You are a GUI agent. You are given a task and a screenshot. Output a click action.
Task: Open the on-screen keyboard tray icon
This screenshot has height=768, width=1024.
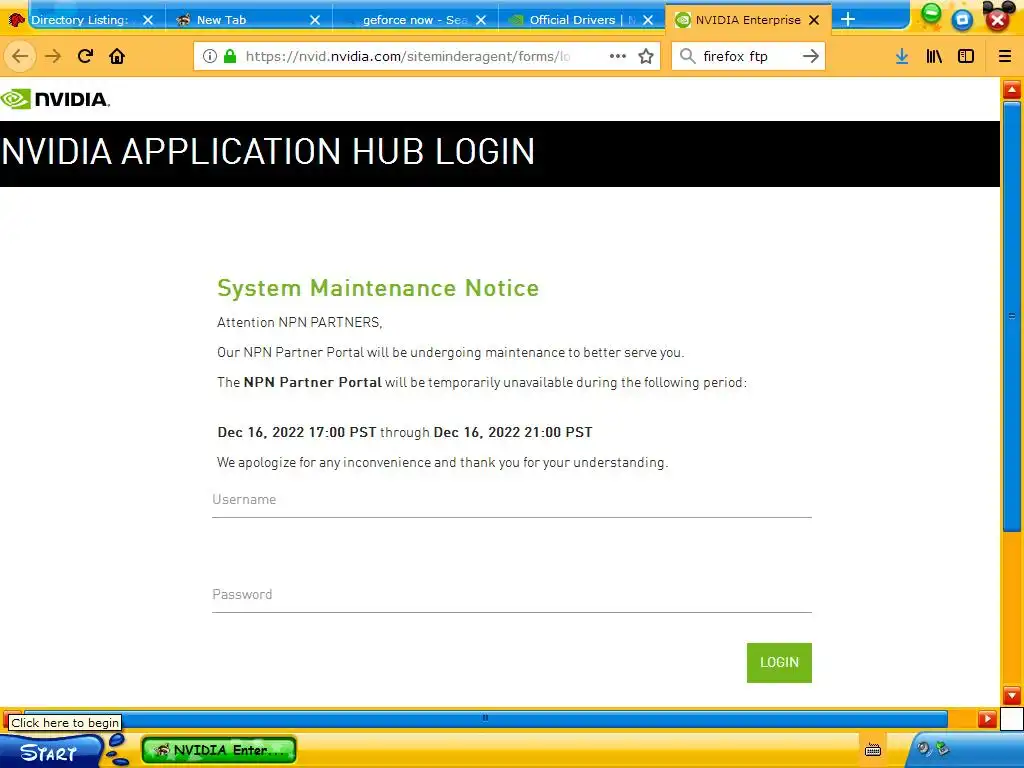[x=873, y=750]
